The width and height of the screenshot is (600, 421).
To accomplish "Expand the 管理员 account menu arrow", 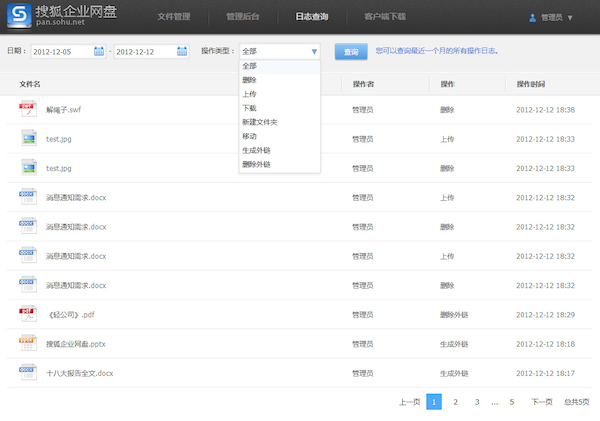I will click(570, 18).
